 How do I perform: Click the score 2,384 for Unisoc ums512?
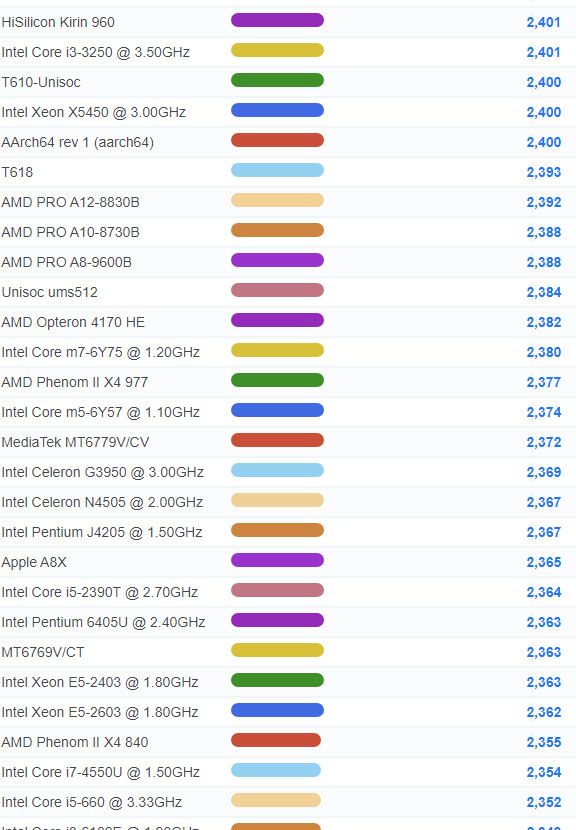tap(544, 292)
